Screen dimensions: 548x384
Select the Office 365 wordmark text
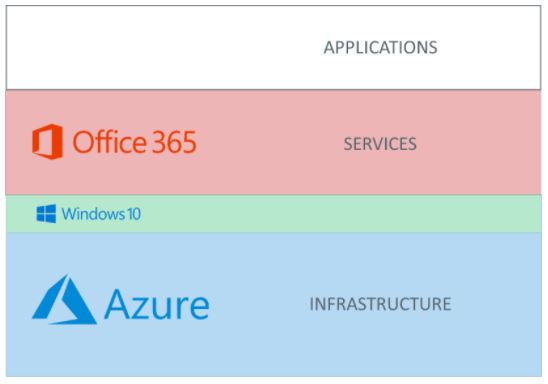point(135,142)
